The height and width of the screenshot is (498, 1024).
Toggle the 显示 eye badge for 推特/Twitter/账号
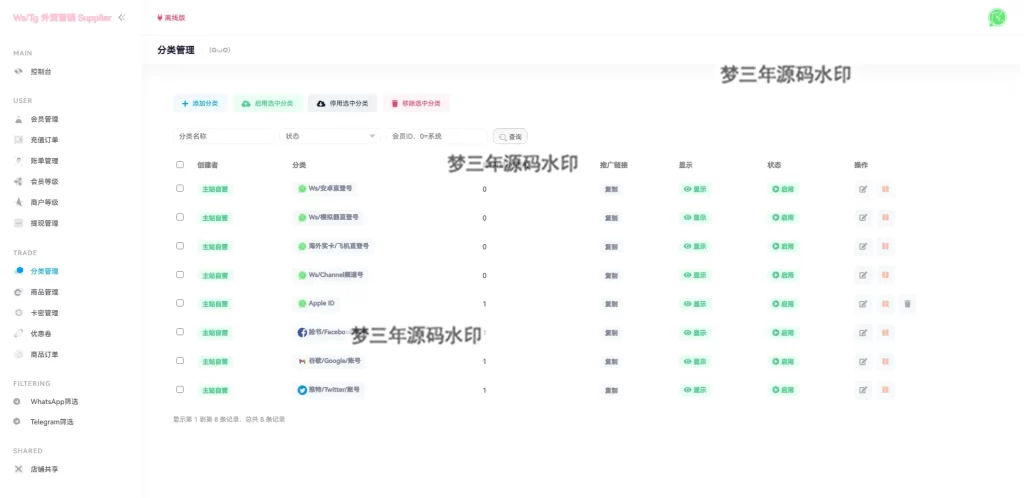click(695, 390)
